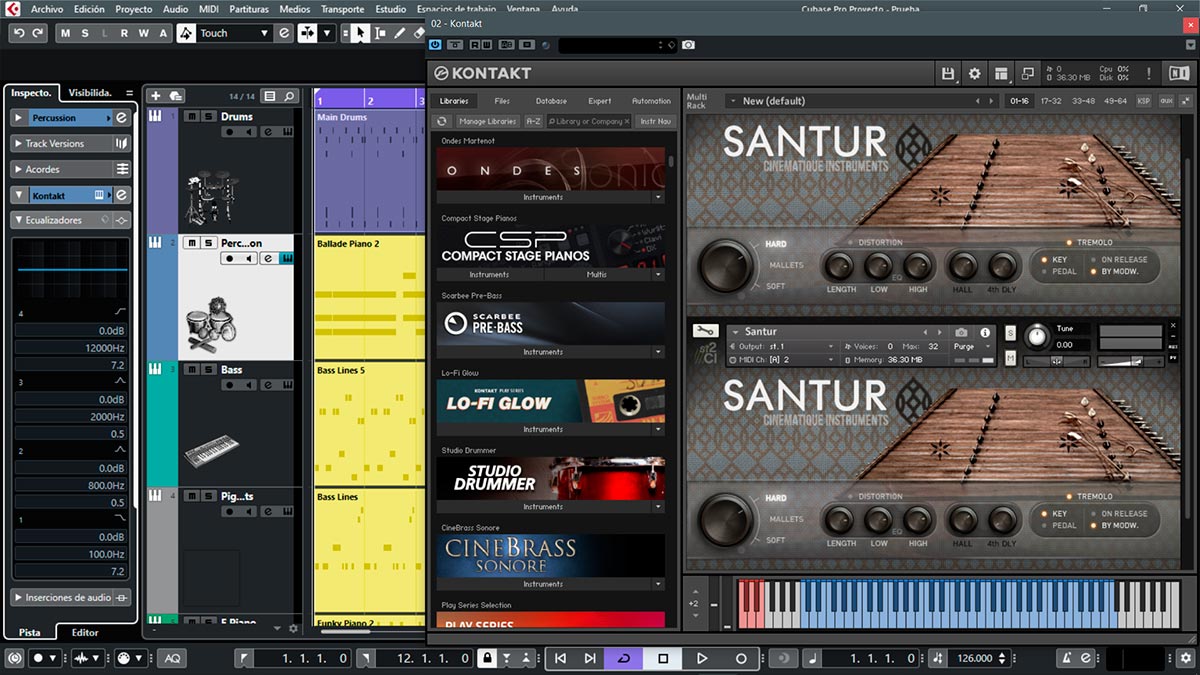Open Kontakt options gear
Viewport: 1200px width, 675px height.
point(975,73)
